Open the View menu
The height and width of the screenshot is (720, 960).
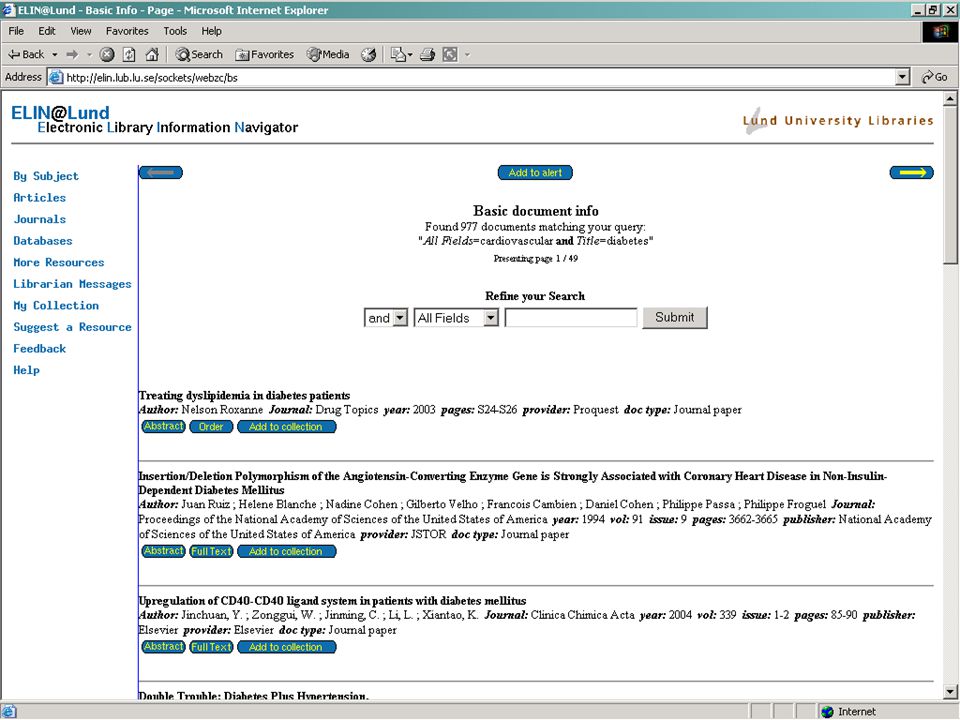pyautogui.click(x=80, y=31)
